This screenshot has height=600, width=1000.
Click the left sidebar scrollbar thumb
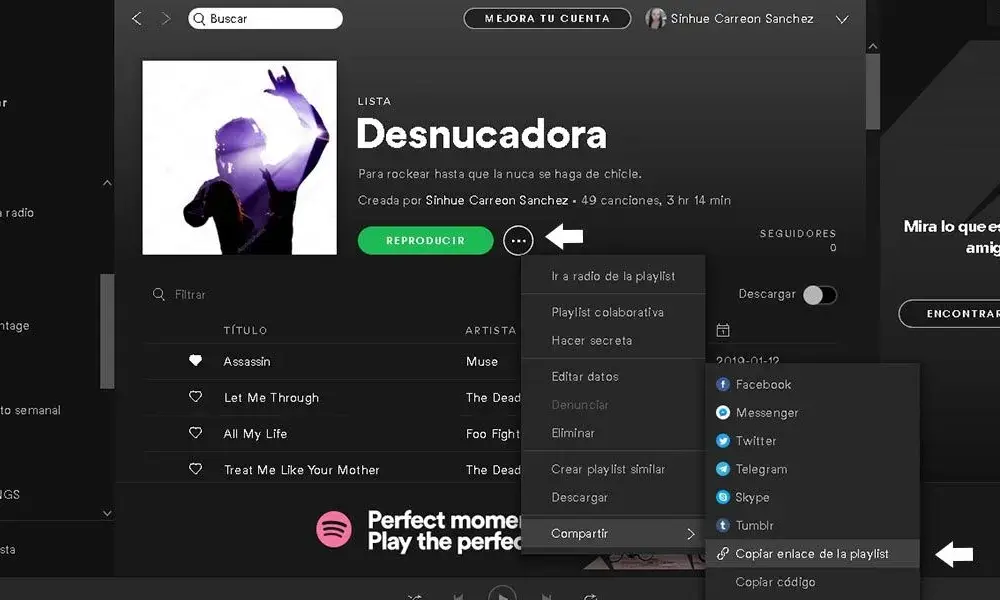click(107, 331)
